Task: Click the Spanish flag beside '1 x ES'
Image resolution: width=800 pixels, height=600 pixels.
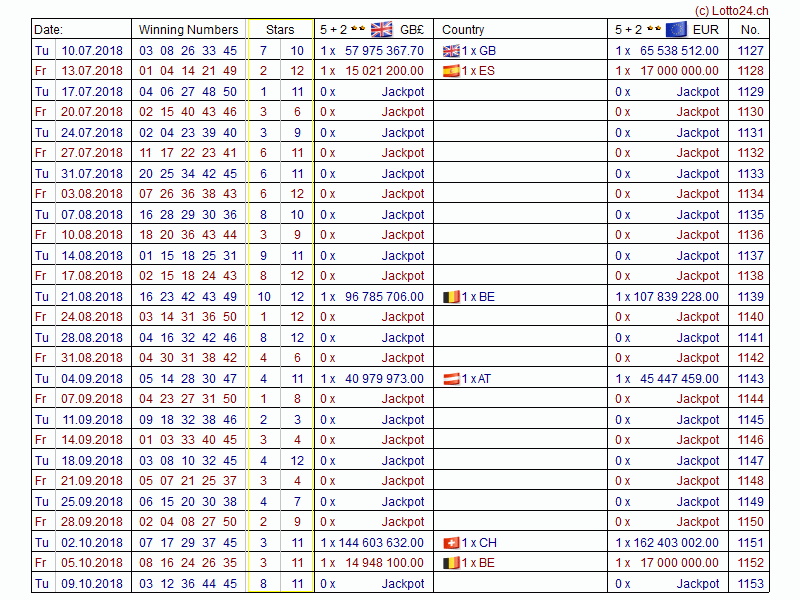Action: pyautogui.click(x=450, y=71)
